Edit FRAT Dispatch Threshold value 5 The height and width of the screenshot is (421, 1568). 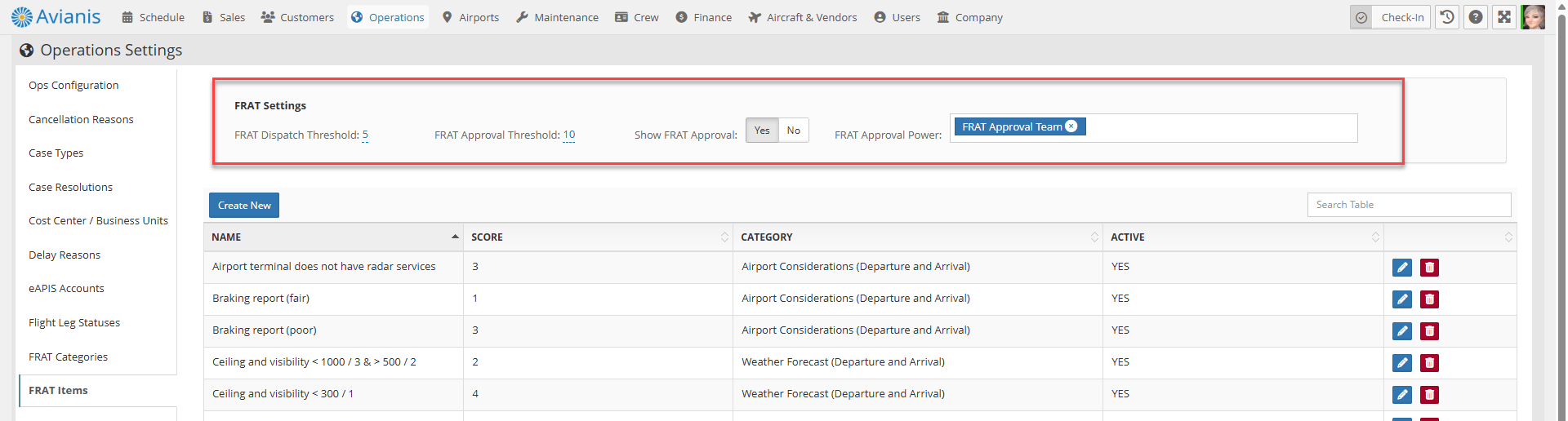[365, 135]
